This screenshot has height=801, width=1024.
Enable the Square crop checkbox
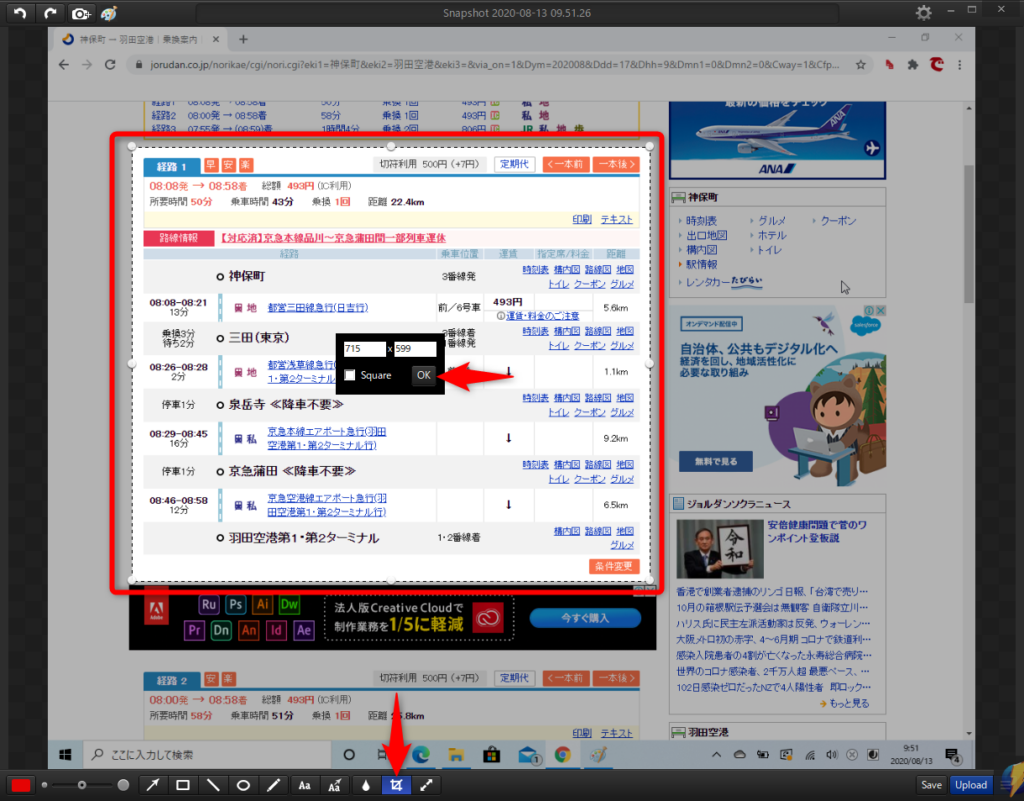point(350,375)
